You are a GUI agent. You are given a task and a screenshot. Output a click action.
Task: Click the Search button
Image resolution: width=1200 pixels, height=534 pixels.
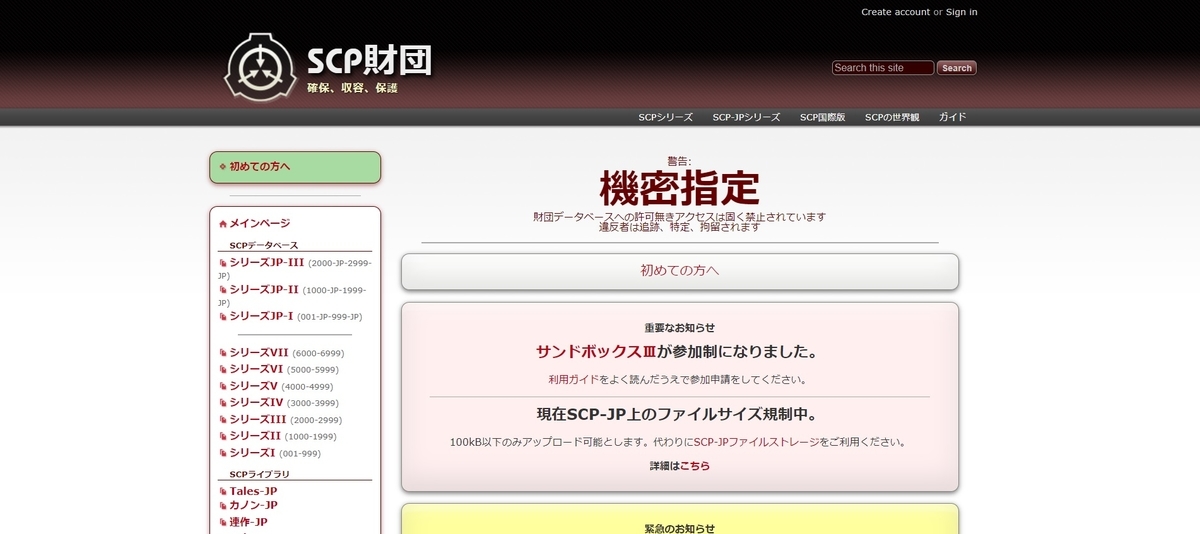[x=957, y=68]
